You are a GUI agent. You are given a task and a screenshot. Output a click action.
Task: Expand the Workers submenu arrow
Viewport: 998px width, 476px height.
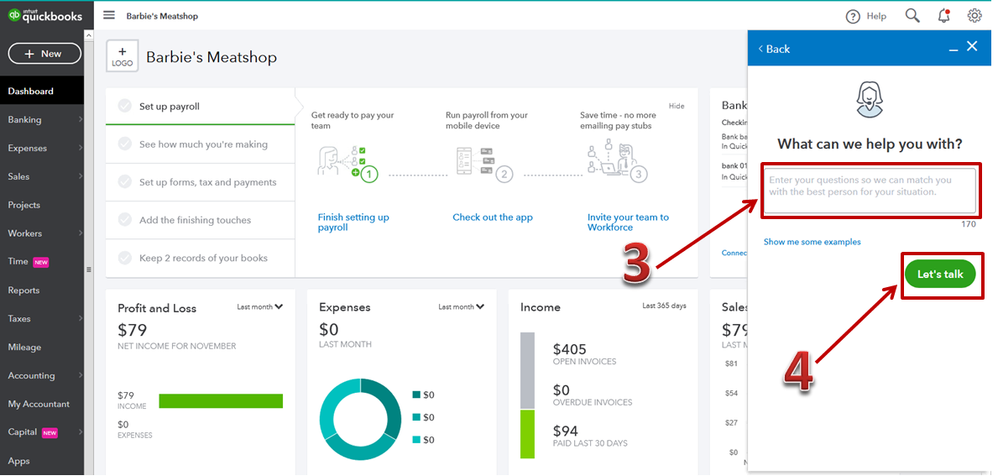pyautogui.click(x=80, y=234)
